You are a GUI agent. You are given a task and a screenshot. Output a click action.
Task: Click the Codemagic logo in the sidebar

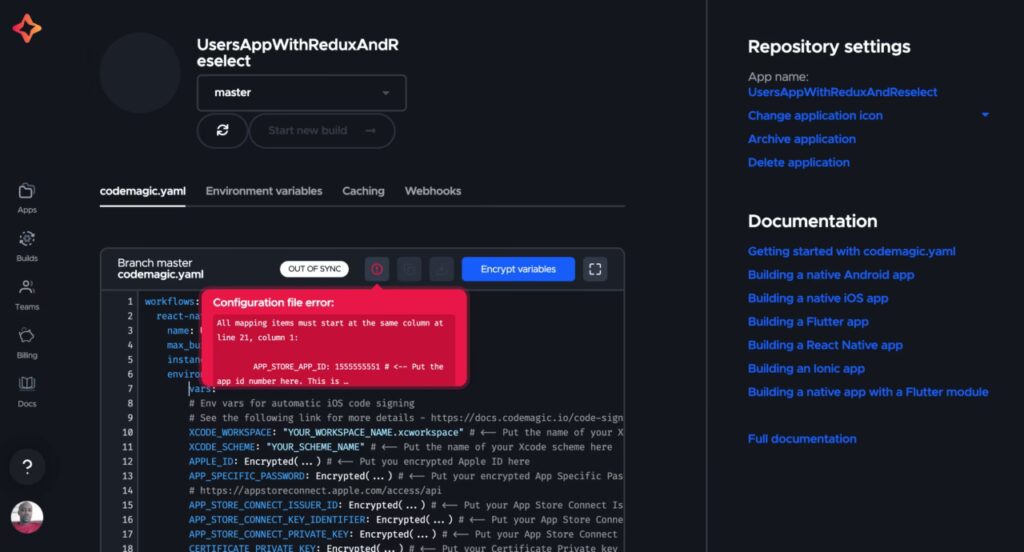pos(27,29)
